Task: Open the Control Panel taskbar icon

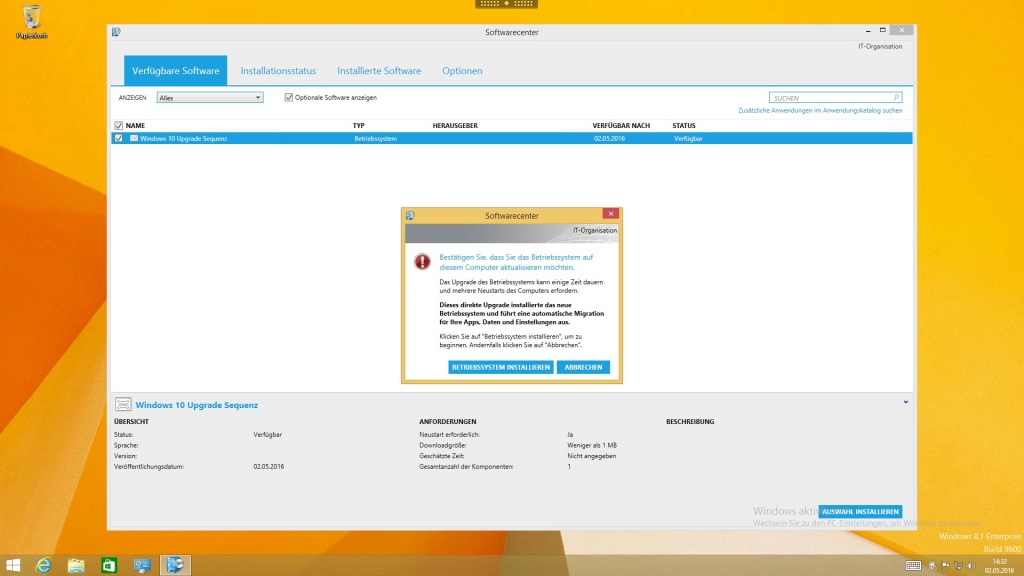Action: pos(142,565)
